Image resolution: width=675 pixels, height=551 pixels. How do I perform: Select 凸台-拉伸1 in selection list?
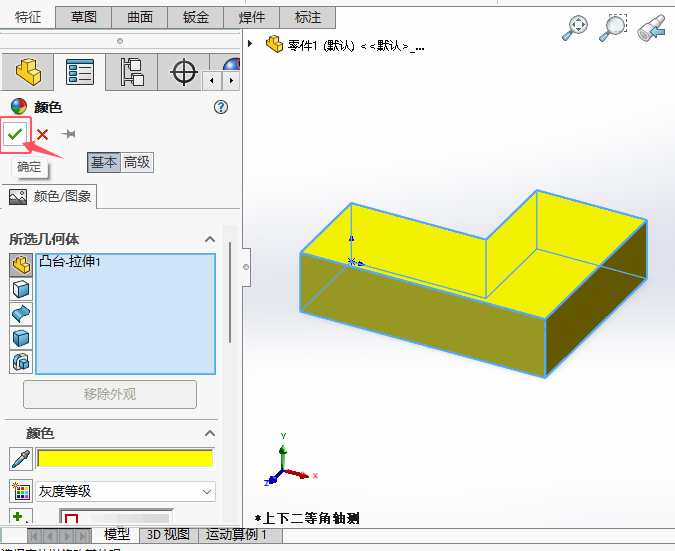[70, 261]
